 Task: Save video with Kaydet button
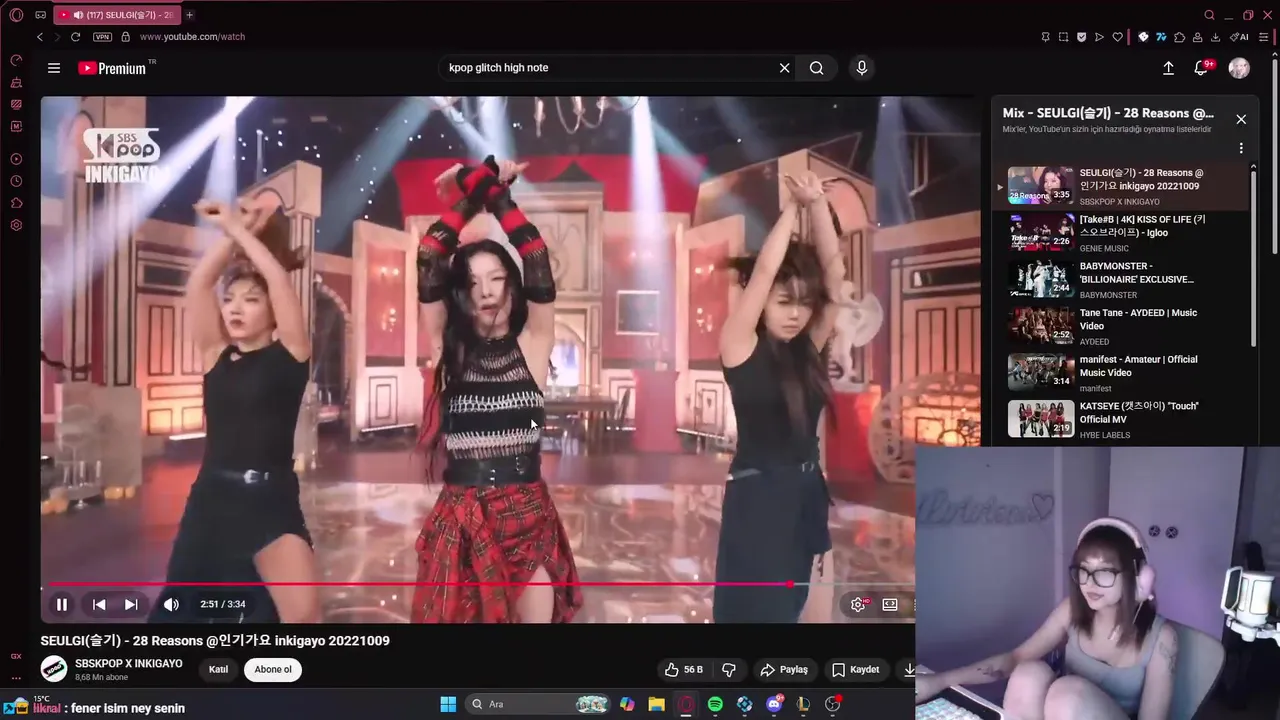[x=856, y=670]
